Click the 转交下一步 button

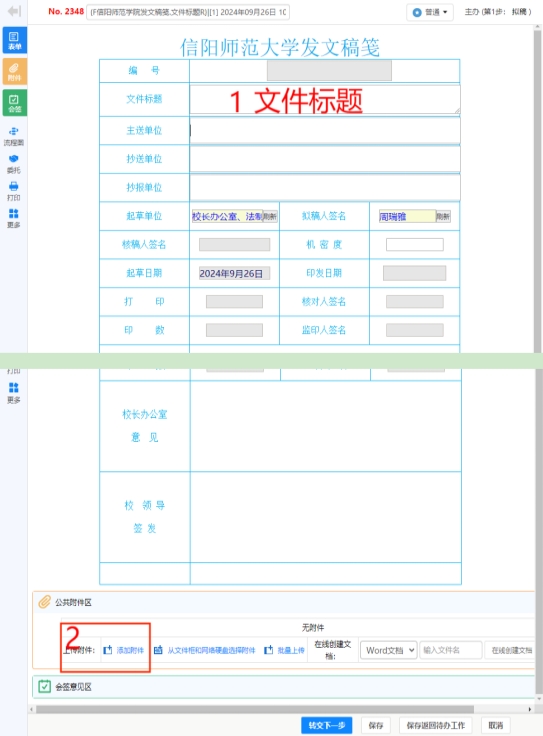click(327, 725)
